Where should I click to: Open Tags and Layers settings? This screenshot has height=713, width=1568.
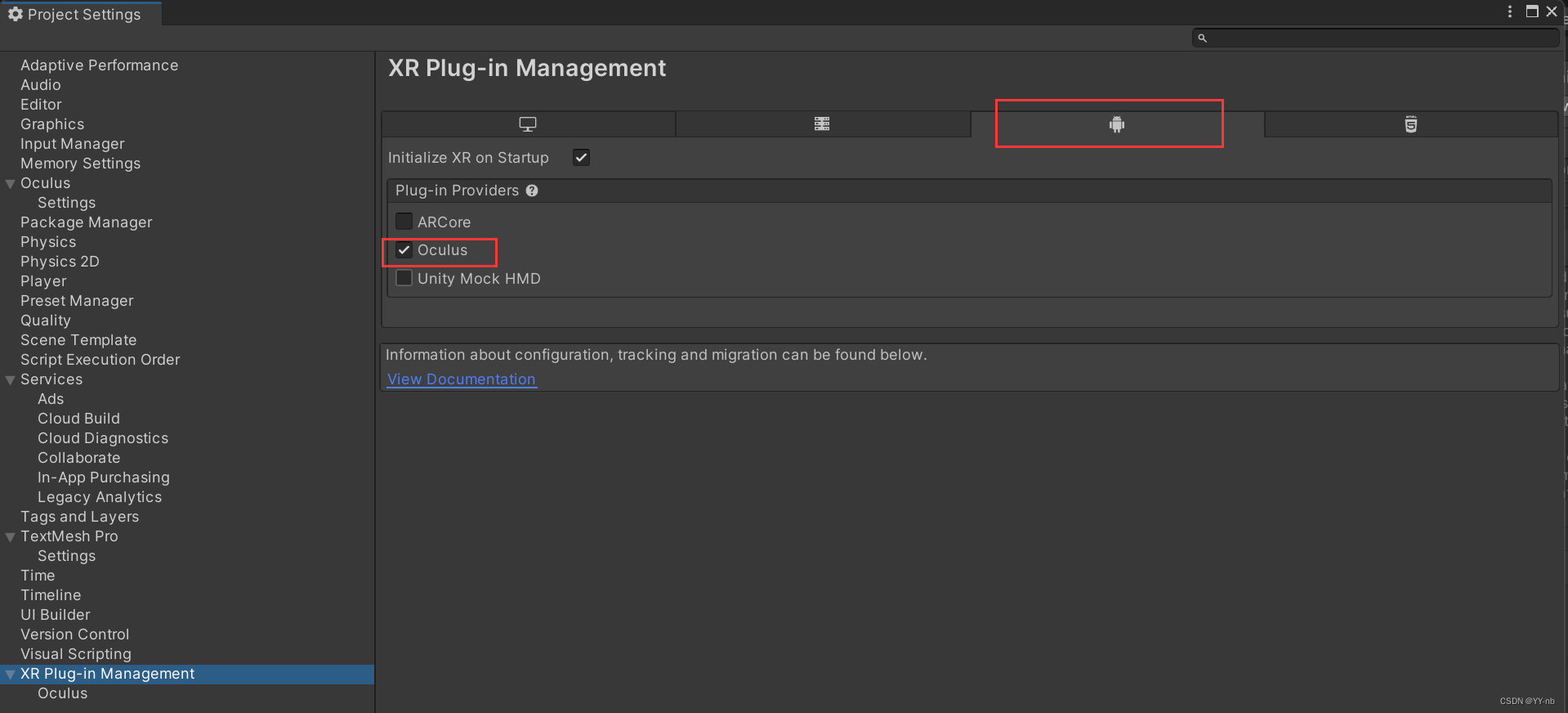tap(79, 517)
